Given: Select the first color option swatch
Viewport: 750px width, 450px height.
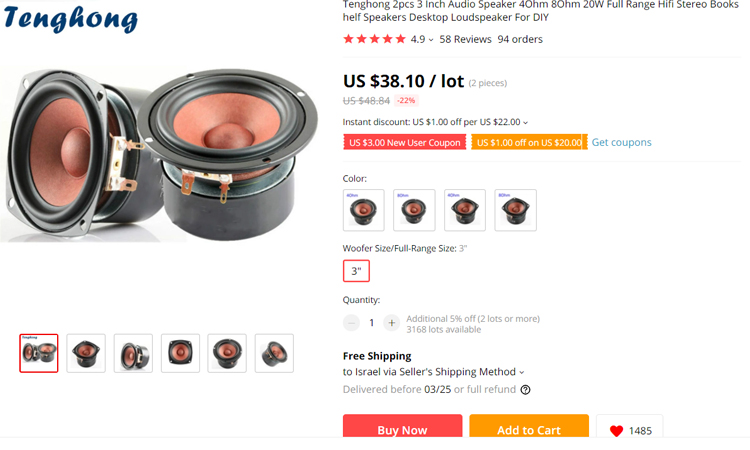Looking at the screenshot, I should 363,210.
